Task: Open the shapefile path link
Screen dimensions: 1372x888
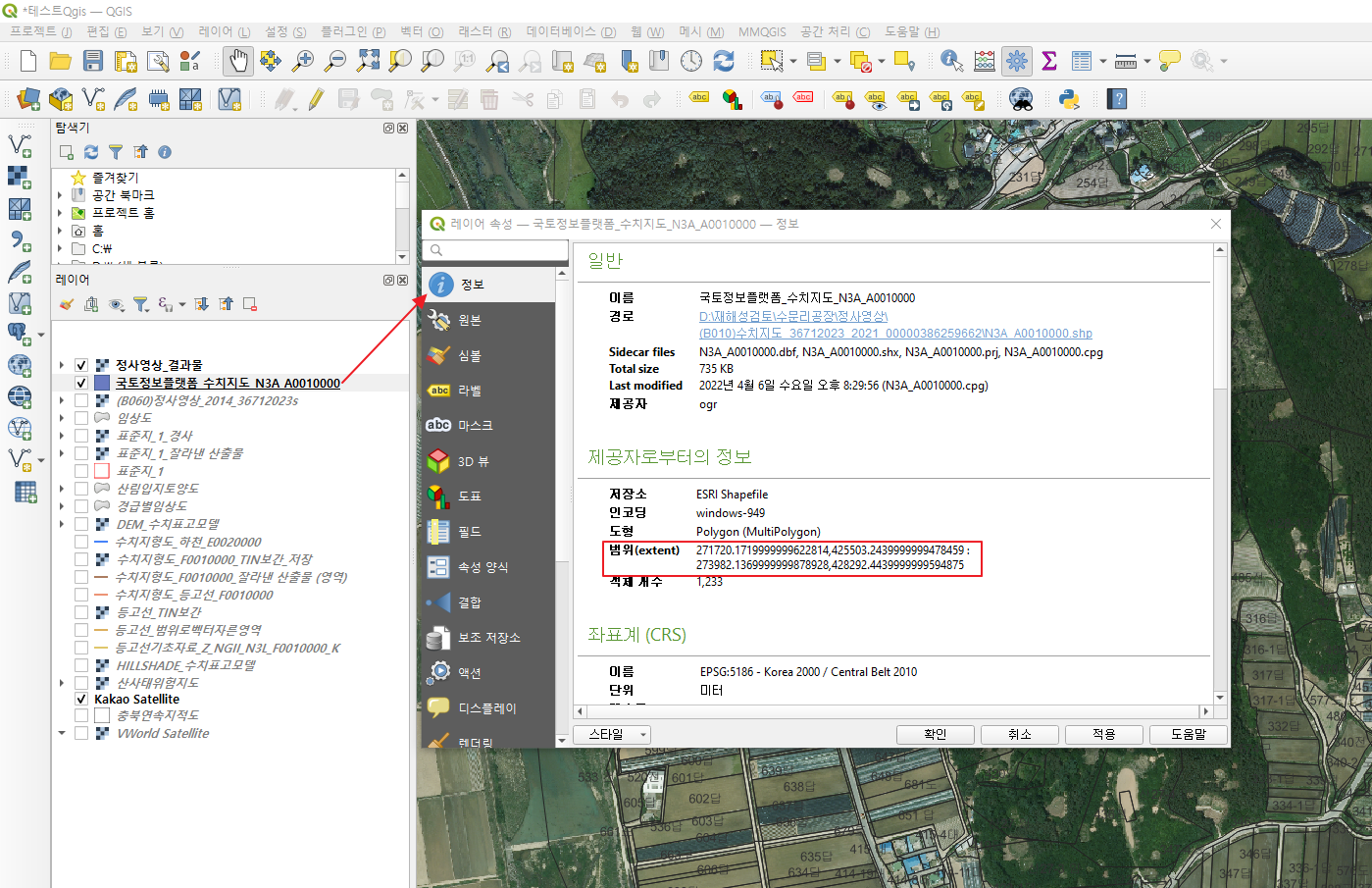Action: [895, 325]
